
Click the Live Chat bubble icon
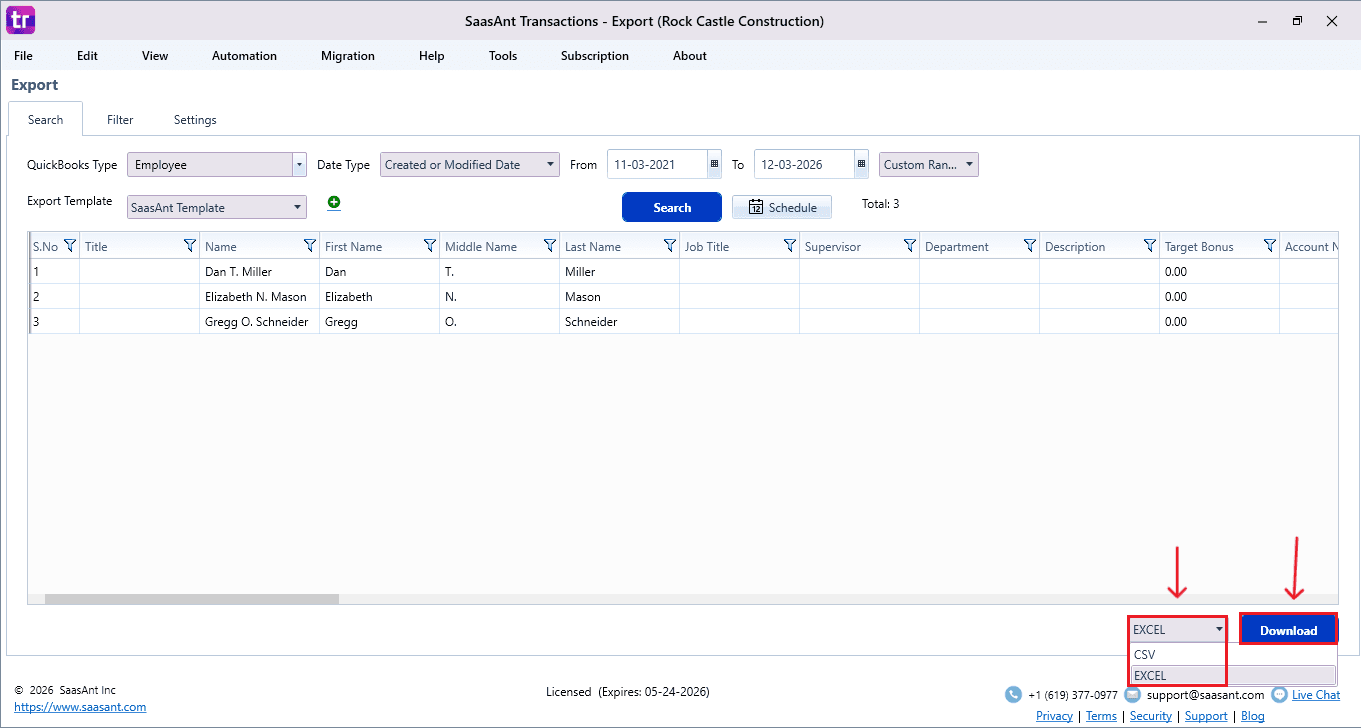click(x=1279, y=695)
